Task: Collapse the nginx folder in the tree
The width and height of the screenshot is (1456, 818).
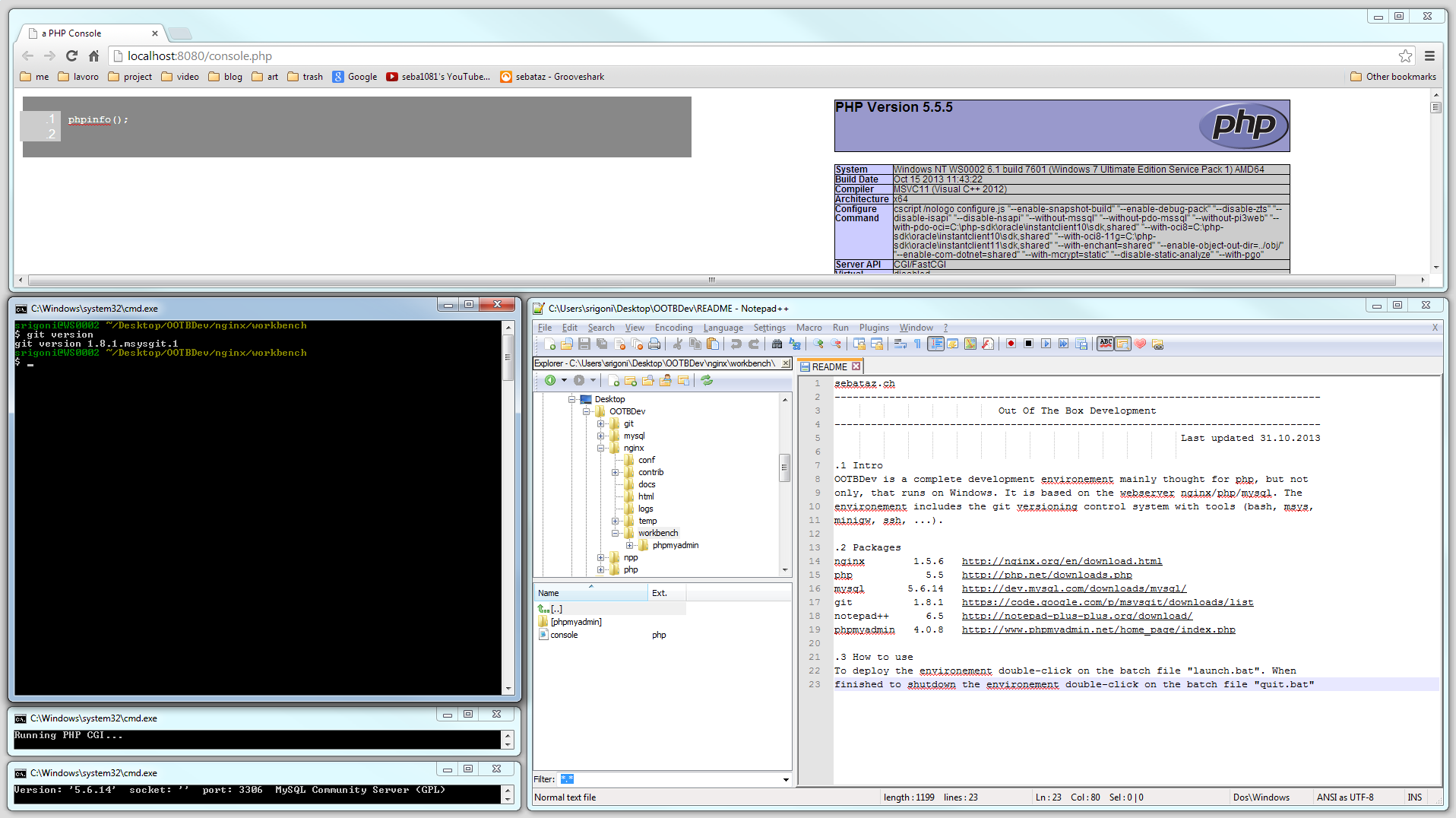Action: click(600, 449)
